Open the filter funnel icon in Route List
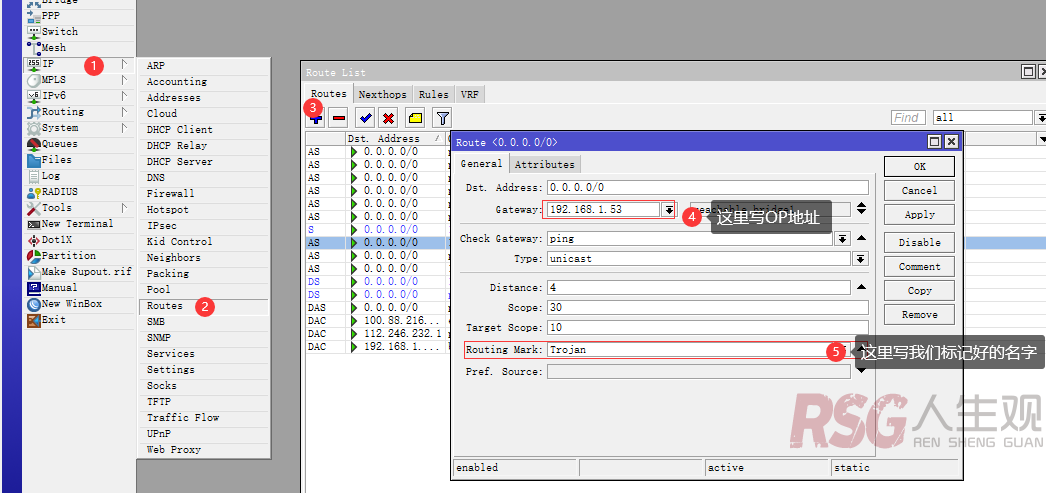The image size is (1046, 493). 442,118
